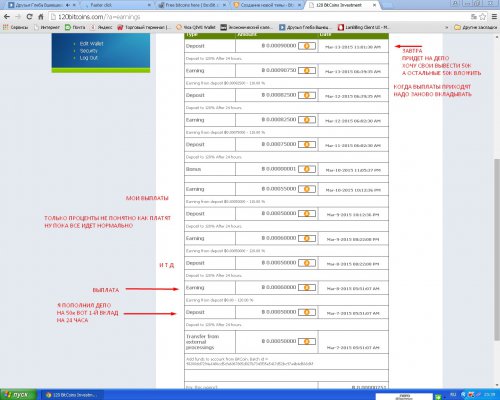Switch to the Free bitcoins here tab
This screenshot has width=500, height=400.
192,5
